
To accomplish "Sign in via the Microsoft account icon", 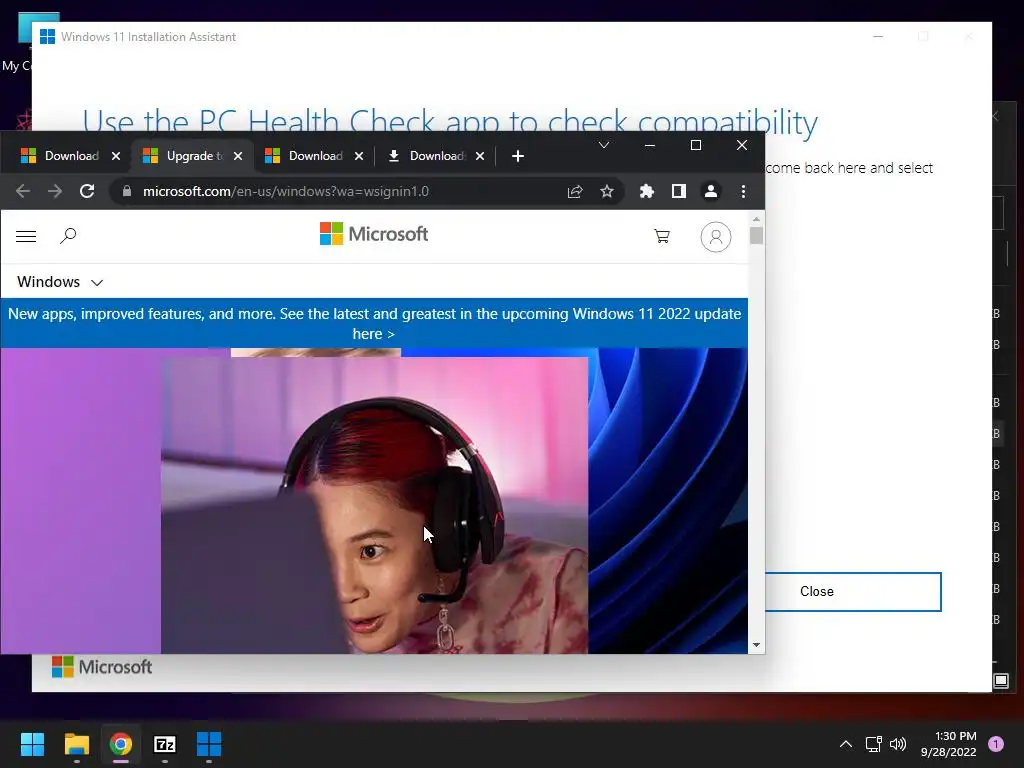I will tap(716, 237).
